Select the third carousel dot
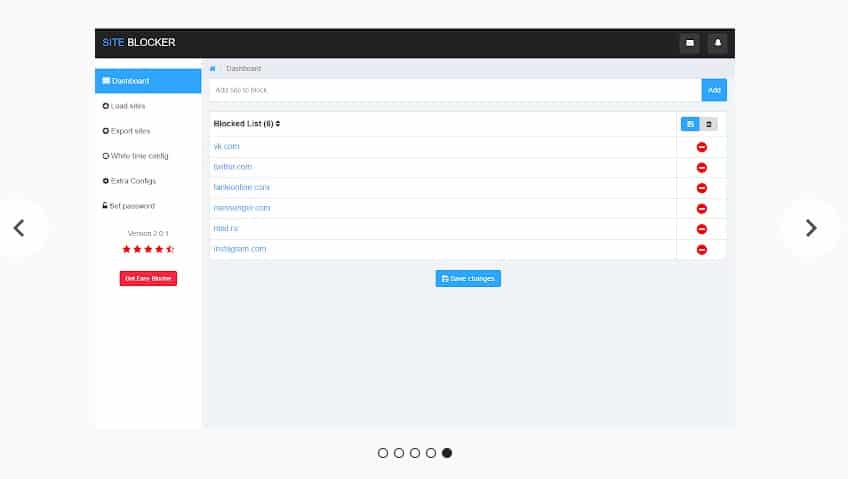 point(415,453)
